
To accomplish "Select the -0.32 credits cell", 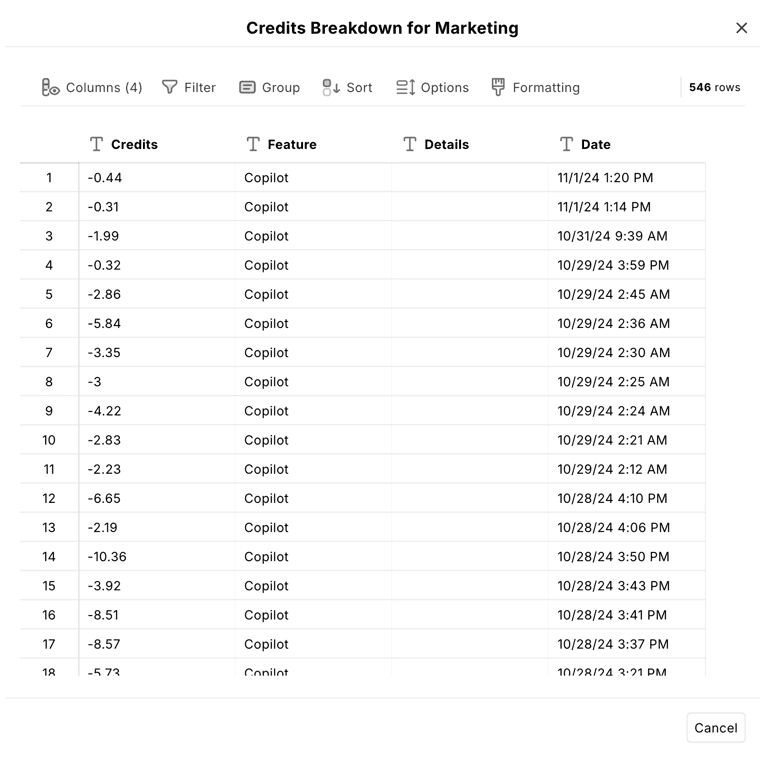I will click(x=157, y=265).
